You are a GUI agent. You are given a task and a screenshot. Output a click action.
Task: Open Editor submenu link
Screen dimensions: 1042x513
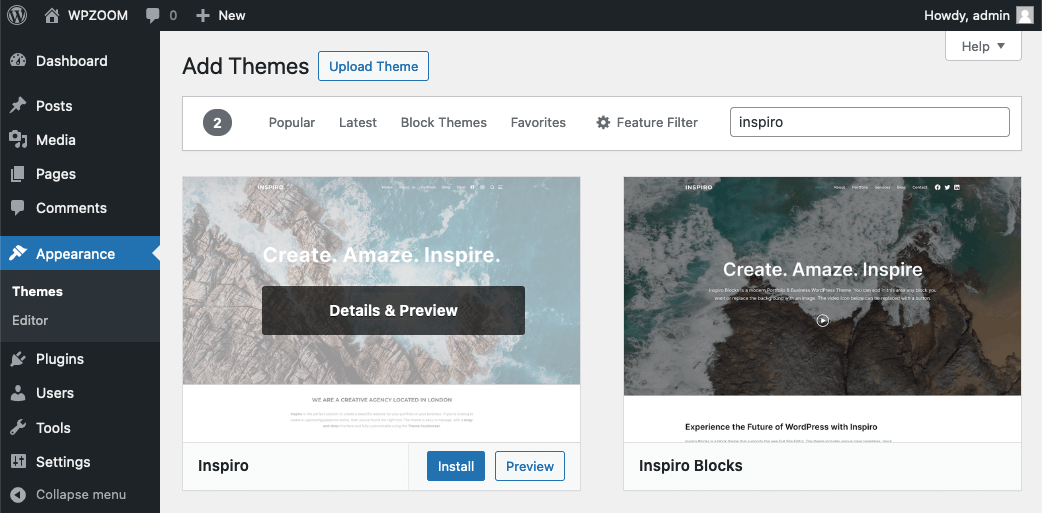pyautogui.click(x=30, y=320)
